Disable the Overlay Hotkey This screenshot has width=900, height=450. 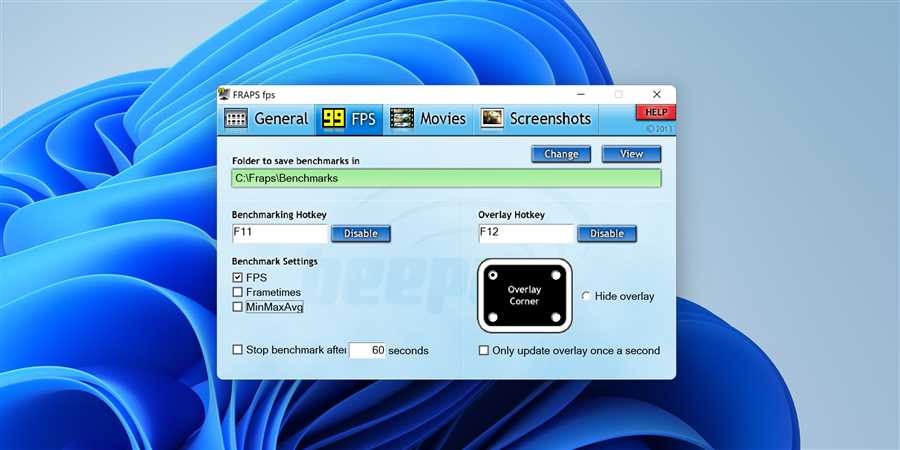pos(607,234)
